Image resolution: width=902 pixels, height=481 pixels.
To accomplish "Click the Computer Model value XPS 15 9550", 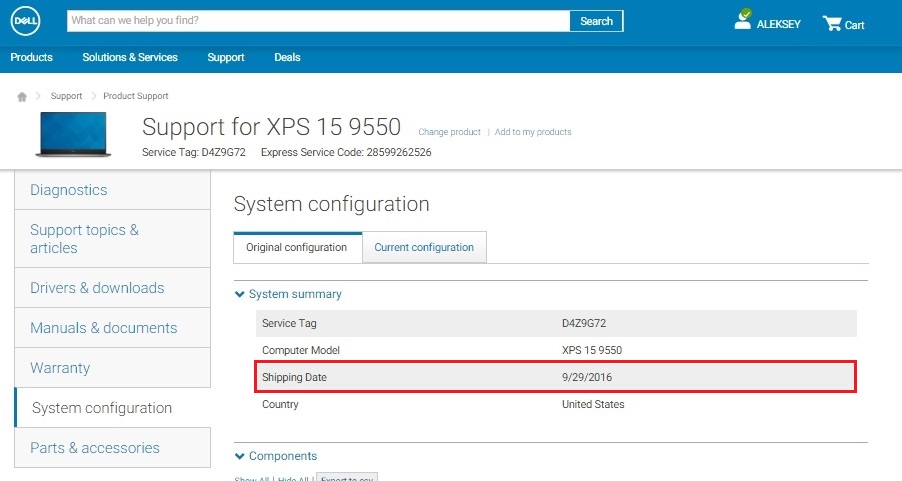I will click(592, 350).
